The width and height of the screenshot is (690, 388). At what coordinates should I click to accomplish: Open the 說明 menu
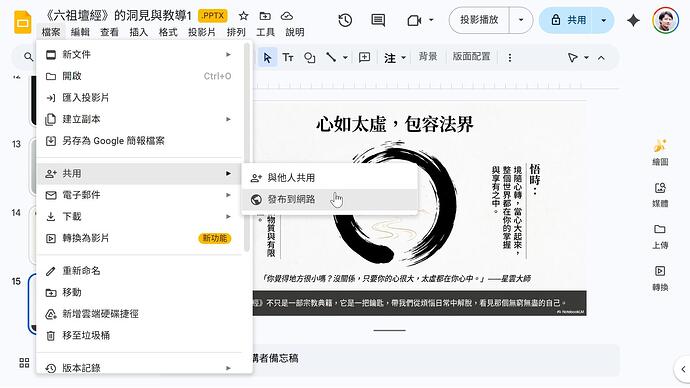coord(295,32)
